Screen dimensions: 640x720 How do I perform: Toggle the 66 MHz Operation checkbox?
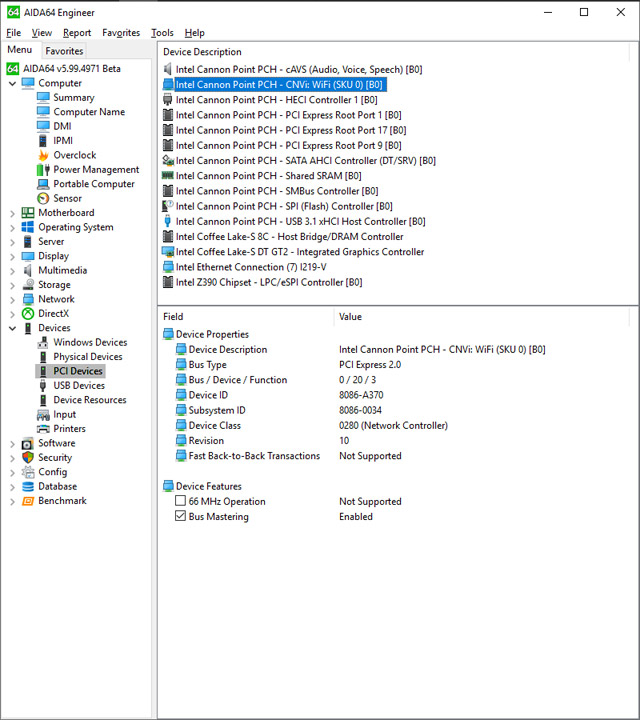tap(180, 501)
